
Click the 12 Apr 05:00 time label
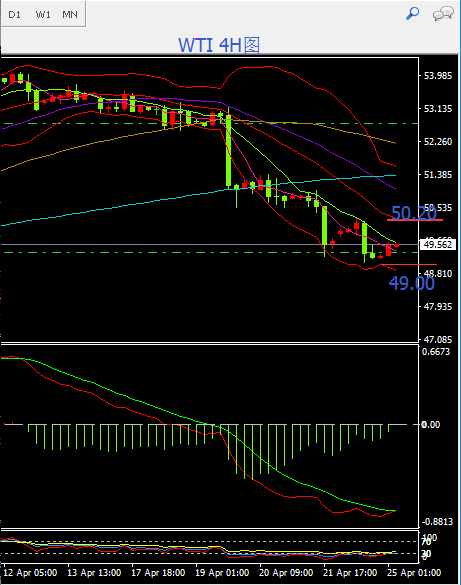pyautogui.click(x=30, y=573)
